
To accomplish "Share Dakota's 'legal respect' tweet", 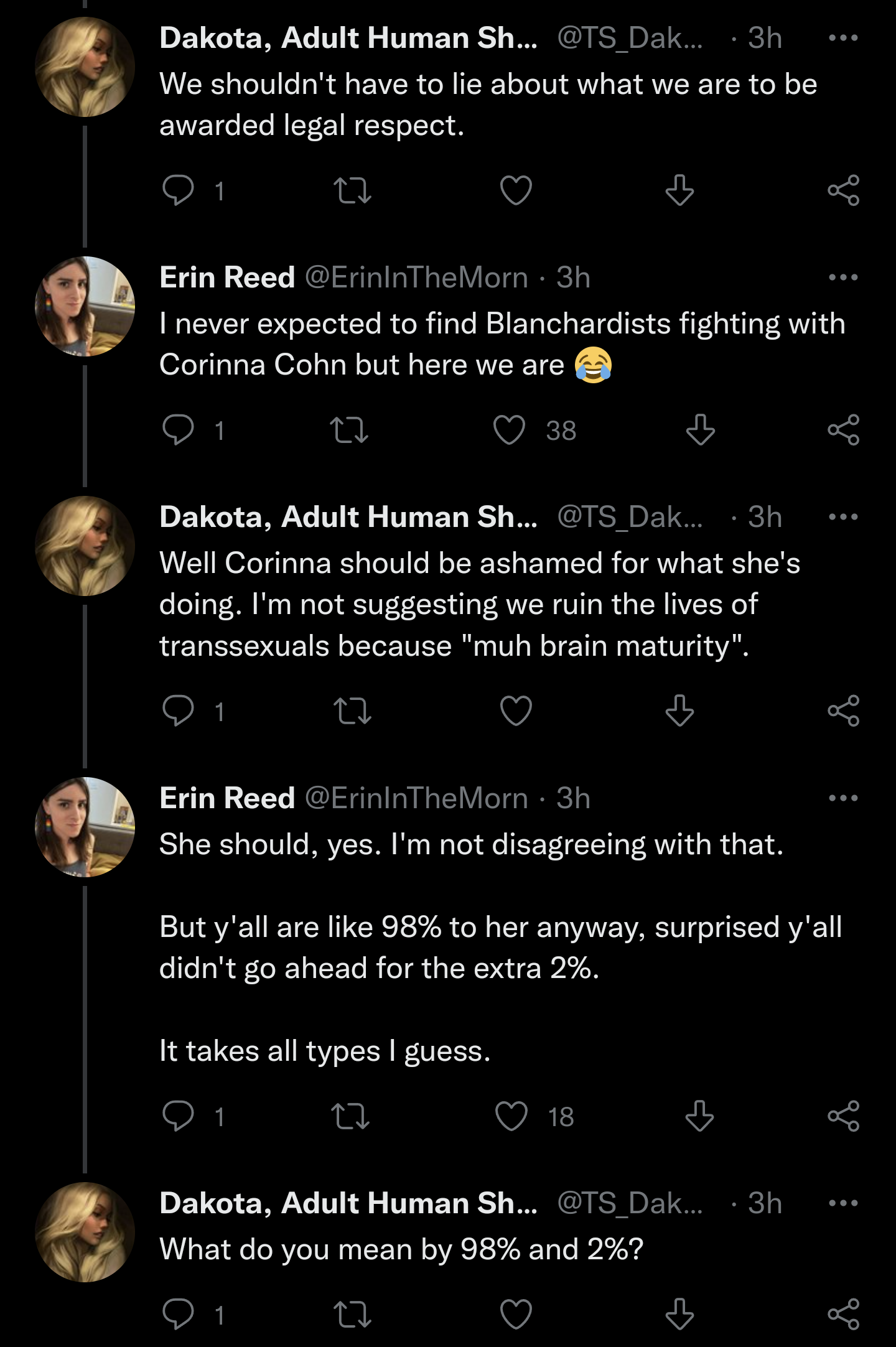I will (843, 190).
